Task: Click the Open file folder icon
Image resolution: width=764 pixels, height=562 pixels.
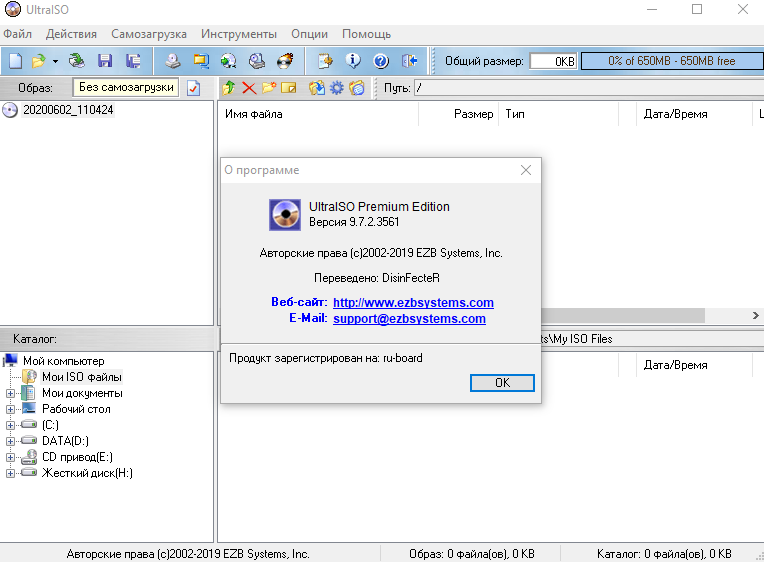Action: tap(38, 61)
